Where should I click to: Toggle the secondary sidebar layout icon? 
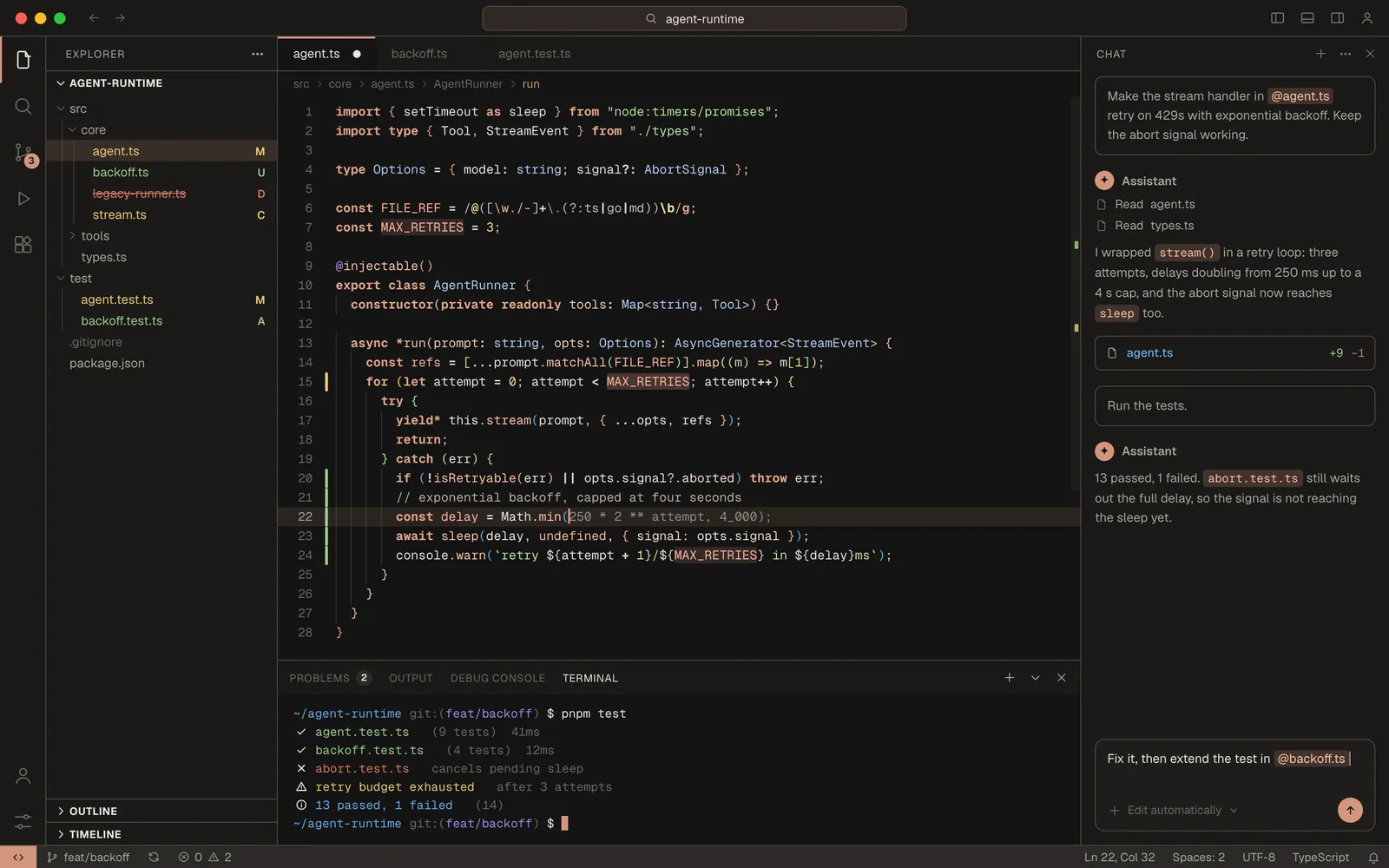pos(1337,18)
